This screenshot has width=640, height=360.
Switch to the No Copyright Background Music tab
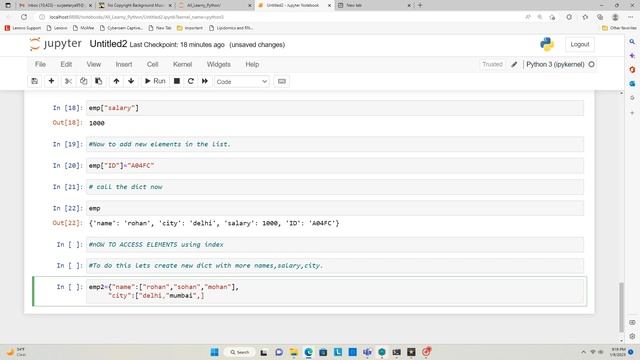135,5
